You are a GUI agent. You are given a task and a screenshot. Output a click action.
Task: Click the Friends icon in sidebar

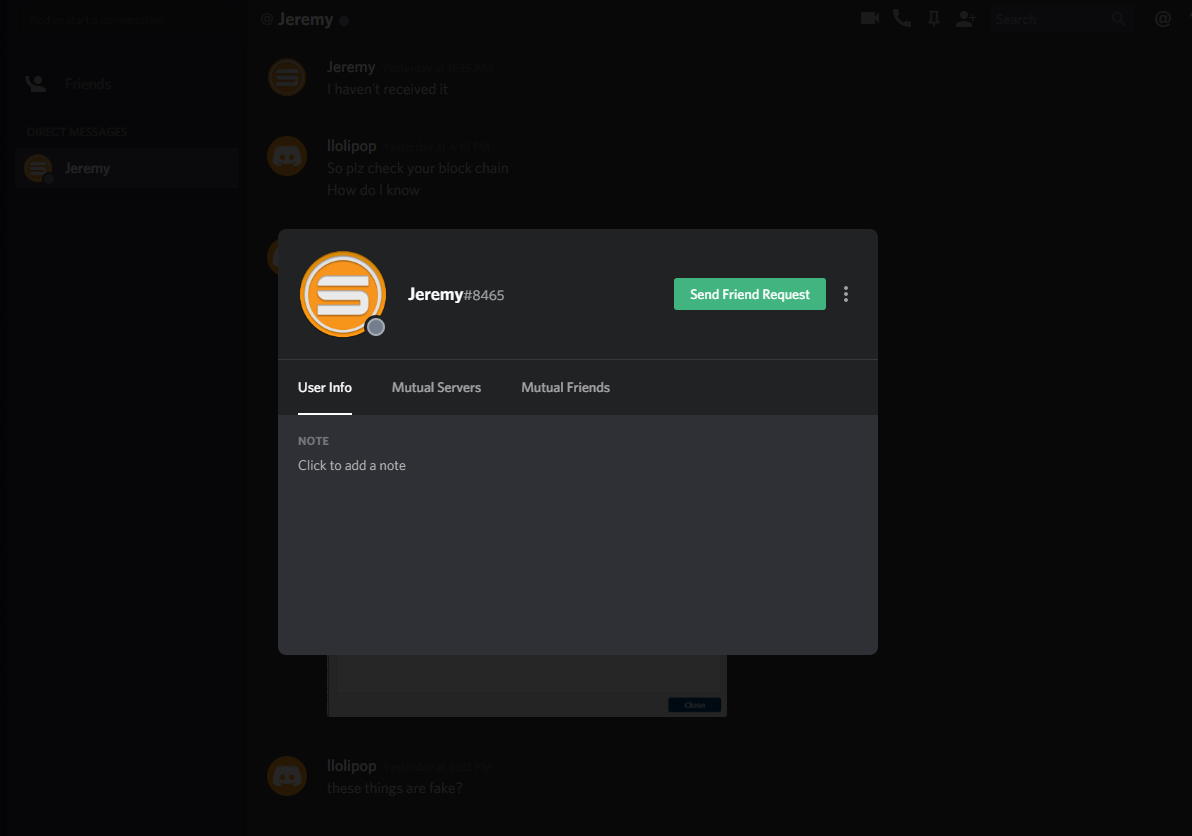pos(36,84)
